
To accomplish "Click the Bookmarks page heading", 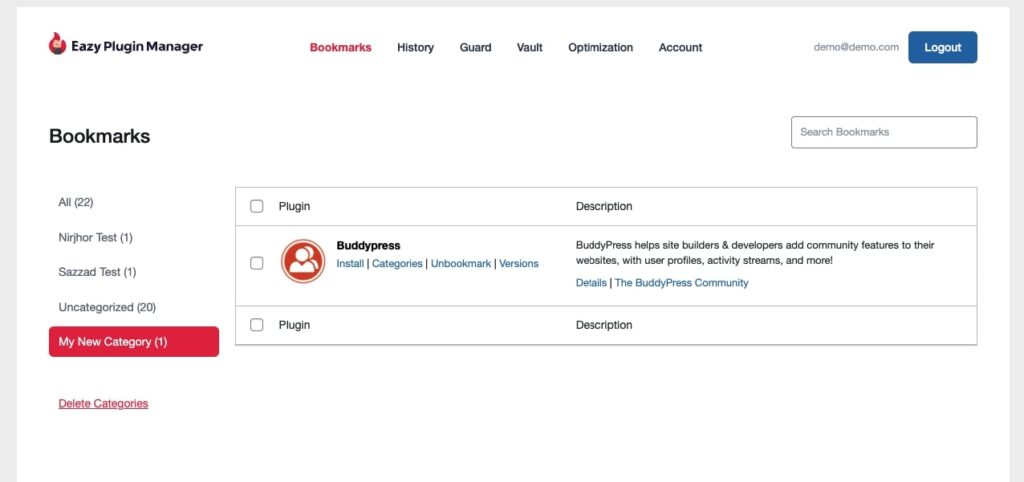I will [99, 136].
